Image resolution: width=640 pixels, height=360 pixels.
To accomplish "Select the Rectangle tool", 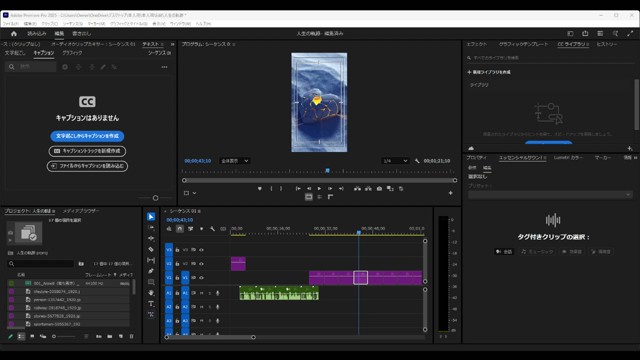I will 151,282.
